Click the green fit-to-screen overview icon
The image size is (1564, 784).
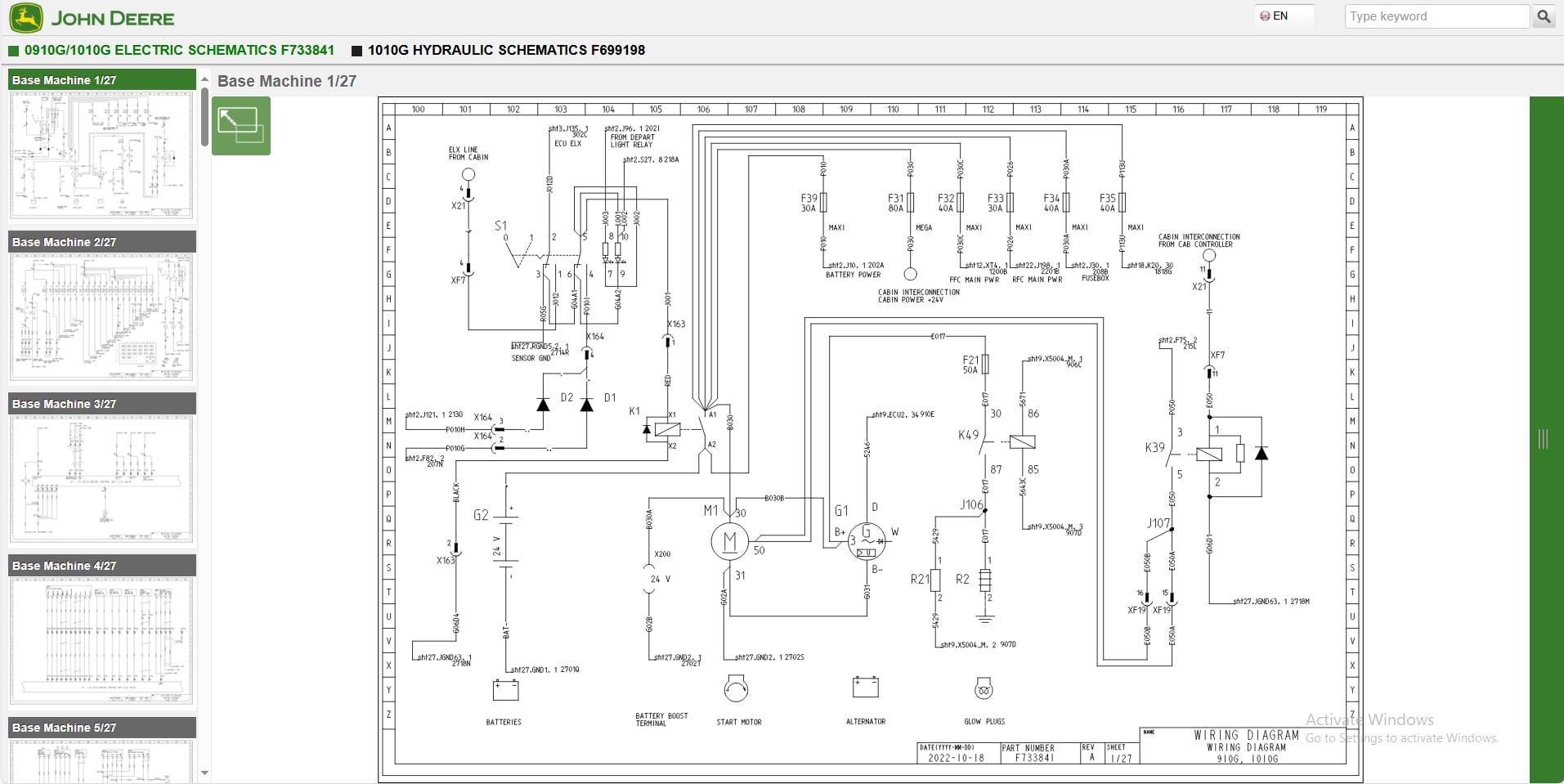point(240,125)
